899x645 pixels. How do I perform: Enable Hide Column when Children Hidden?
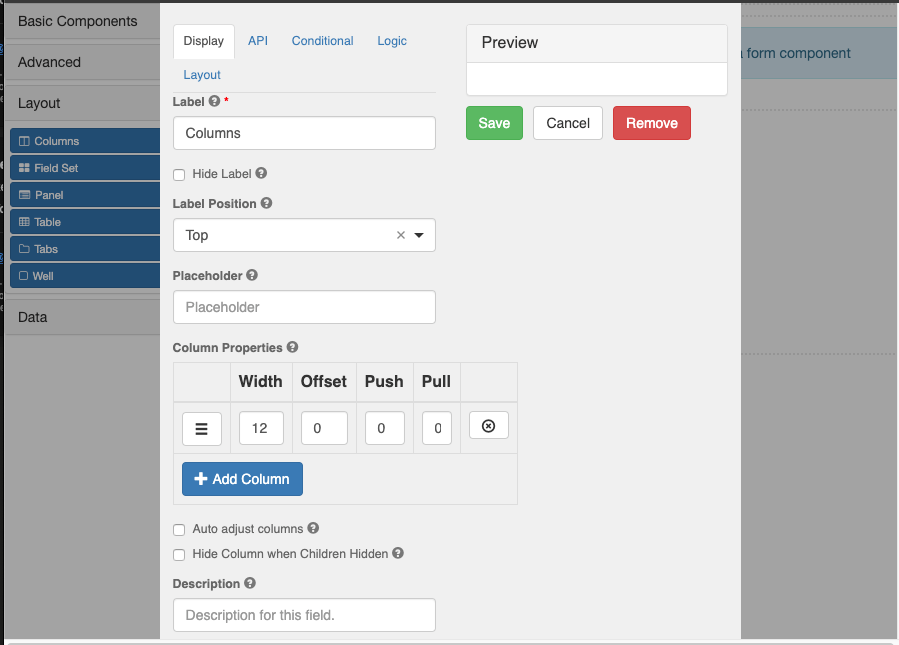click(178, 554)
